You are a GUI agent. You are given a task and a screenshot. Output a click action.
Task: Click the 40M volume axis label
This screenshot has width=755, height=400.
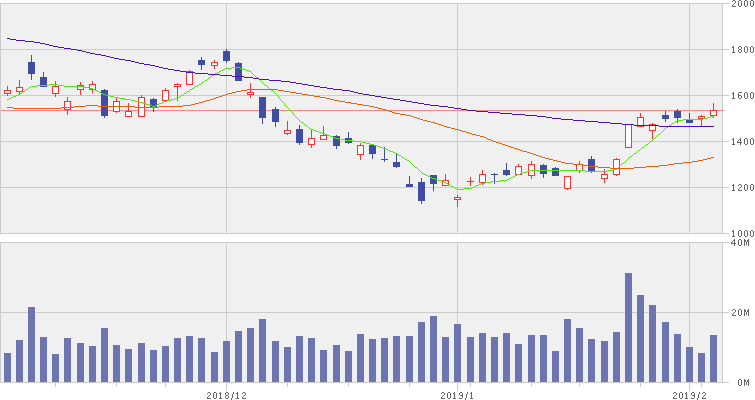741,243
